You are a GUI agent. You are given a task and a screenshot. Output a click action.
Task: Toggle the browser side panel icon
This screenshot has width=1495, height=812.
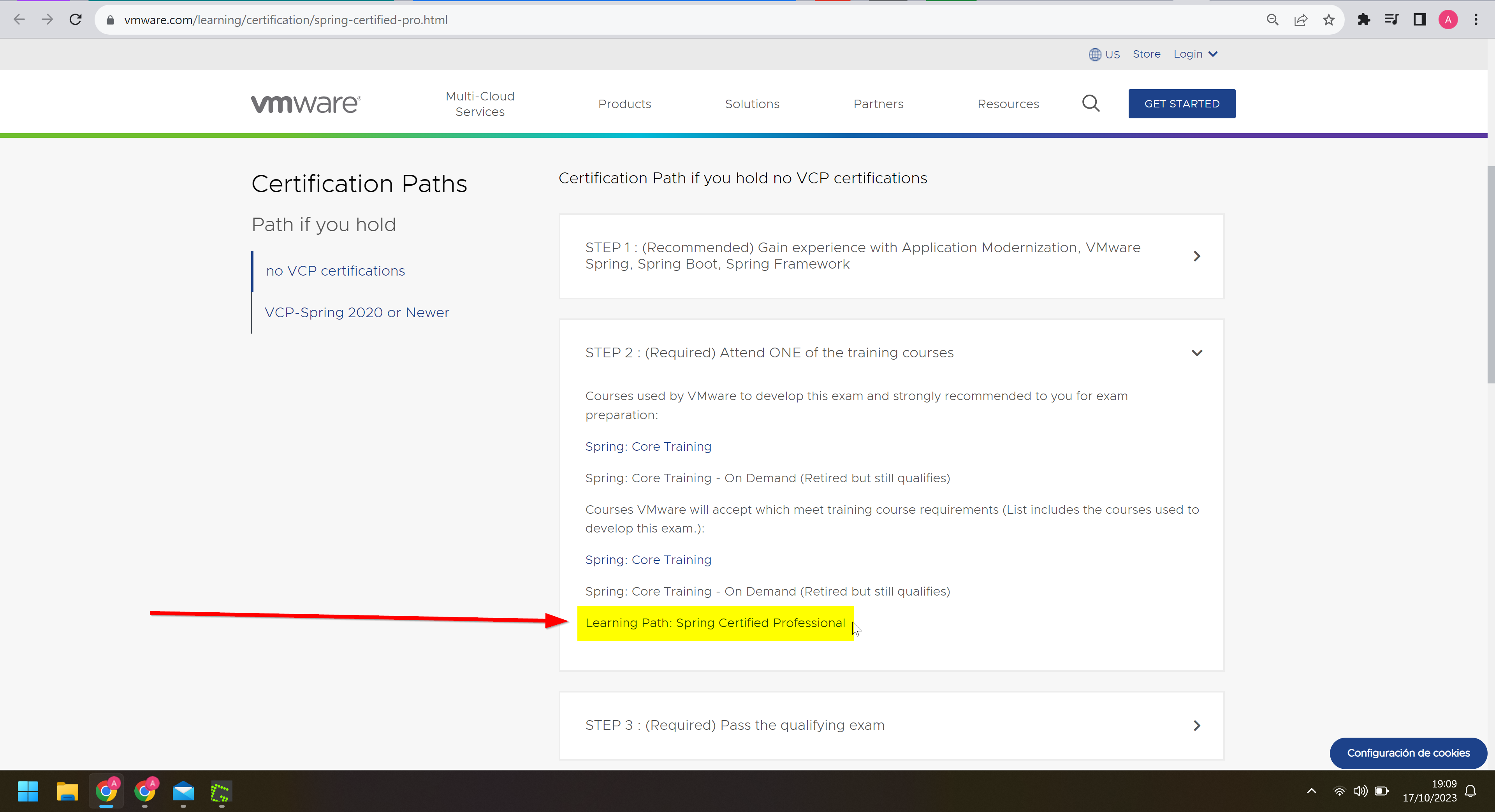pyautogui.click(x=1419, y=20)
